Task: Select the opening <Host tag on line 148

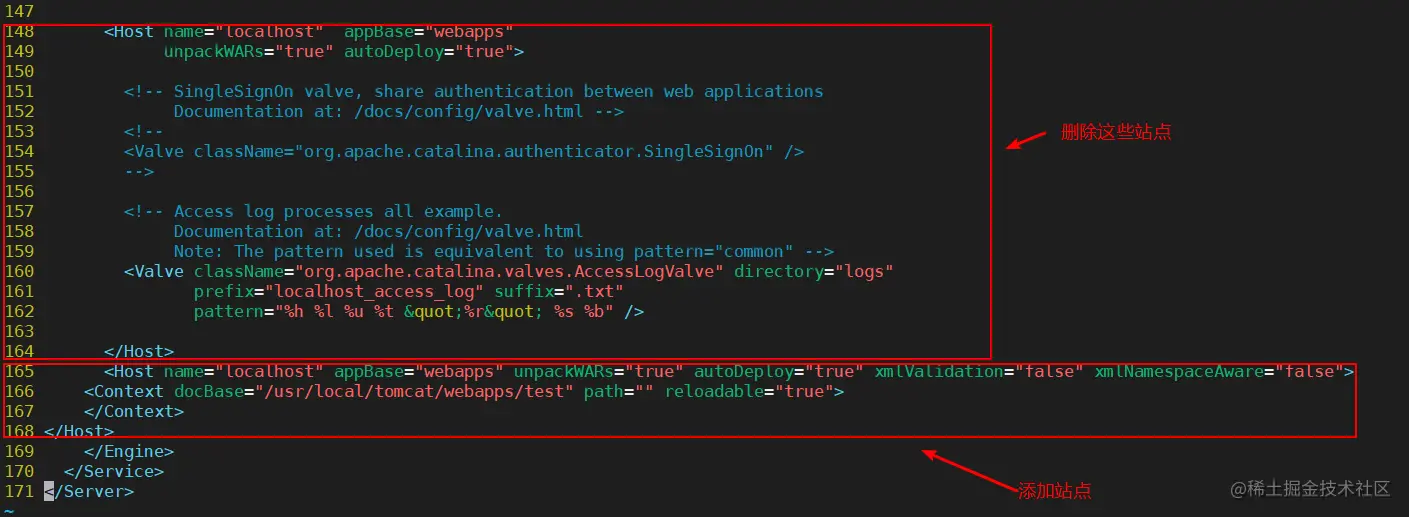Action: click(x=129, y=31)
